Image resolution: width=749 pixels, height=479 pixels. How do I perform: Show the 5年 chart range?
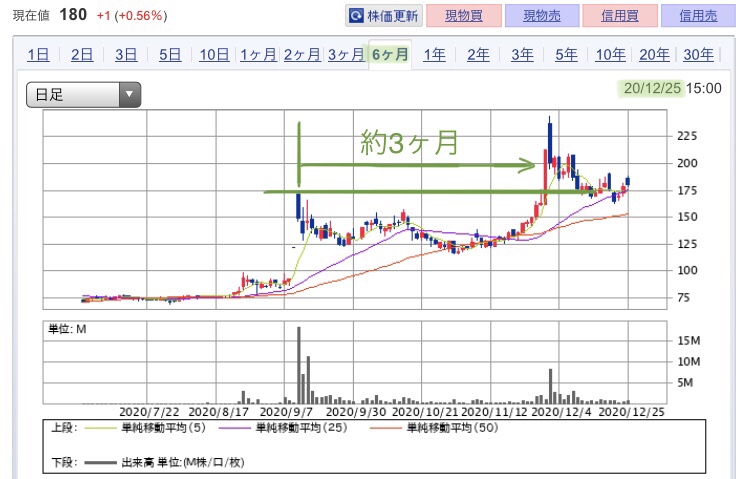click(x=566, y=55)
